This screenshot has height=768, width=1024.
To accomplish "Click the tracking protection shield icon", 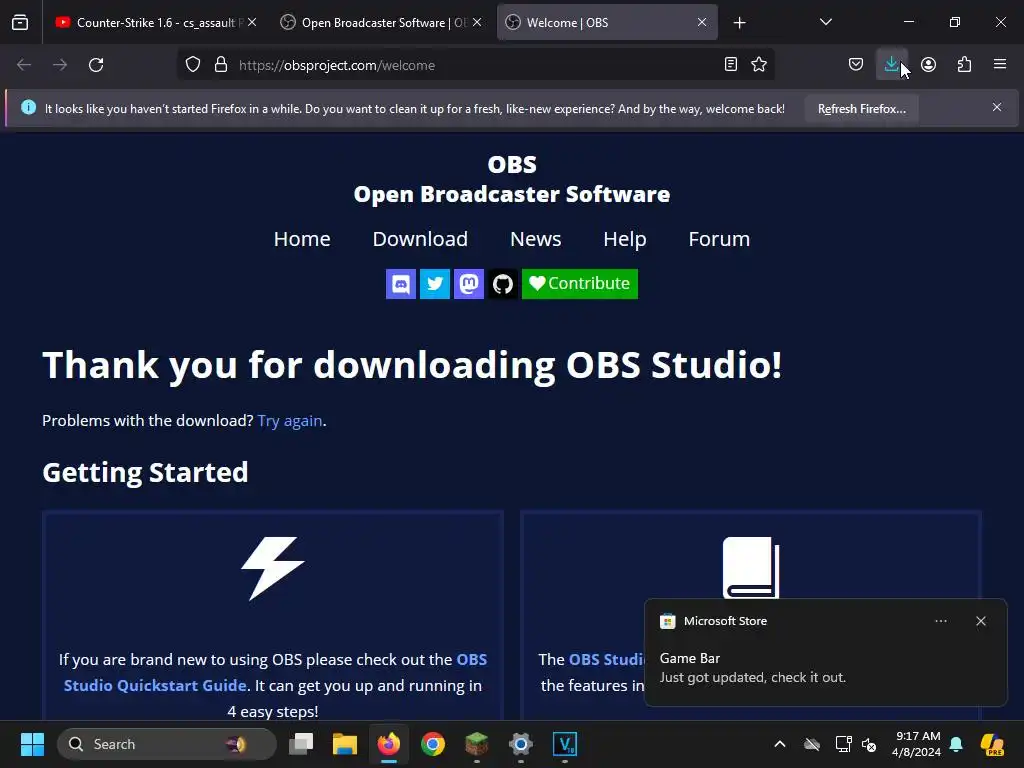I will click(193, 65).
